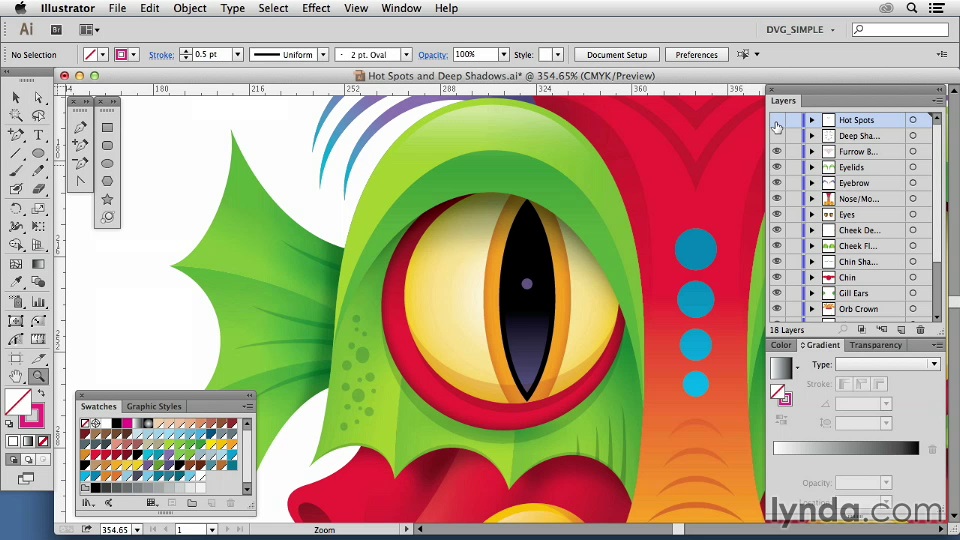This screenshot has height=540, width=960.
Task: Pick the Lasso tool
Action: click(38, 116)
